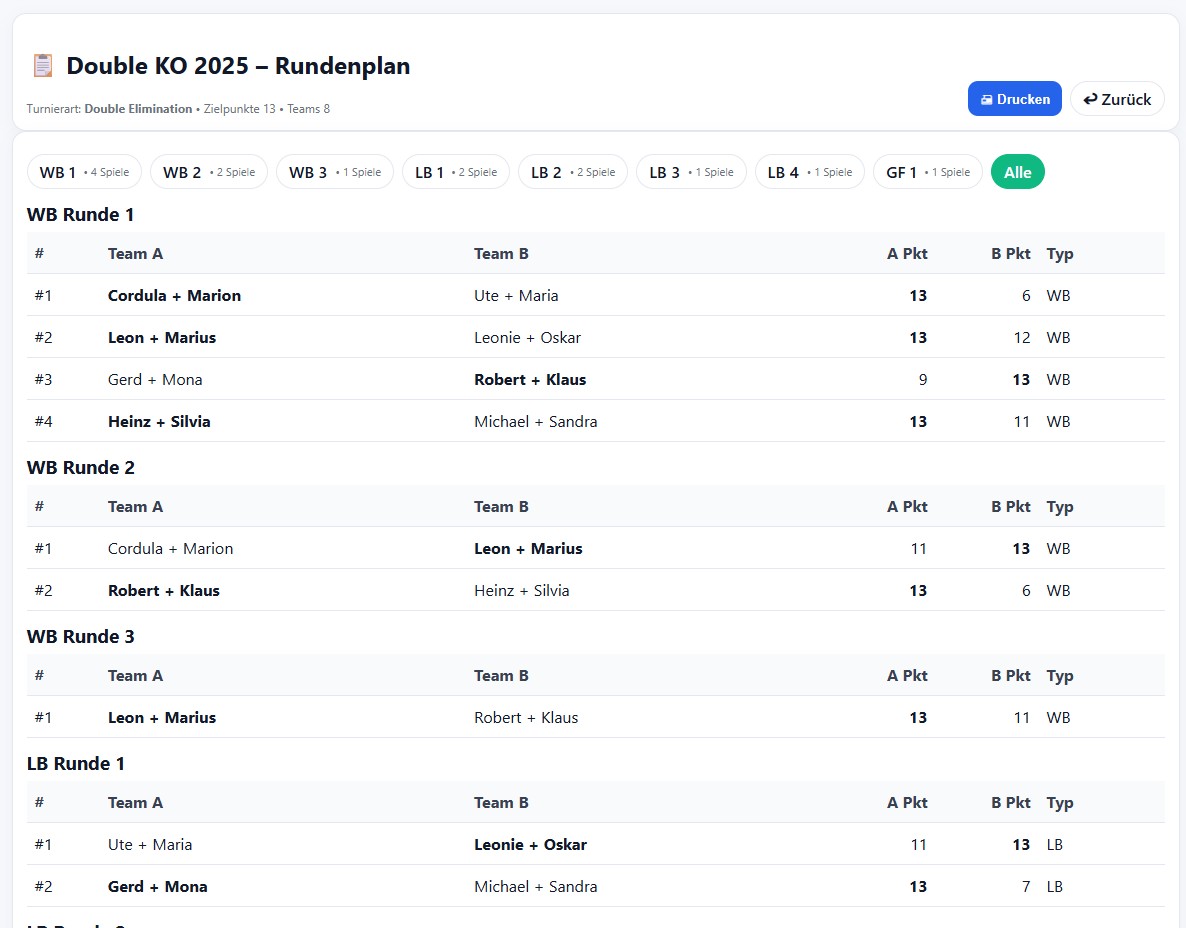
Task: Select the Leonie + Oskar row in WB Runde 1
Action: coord(527,338)
